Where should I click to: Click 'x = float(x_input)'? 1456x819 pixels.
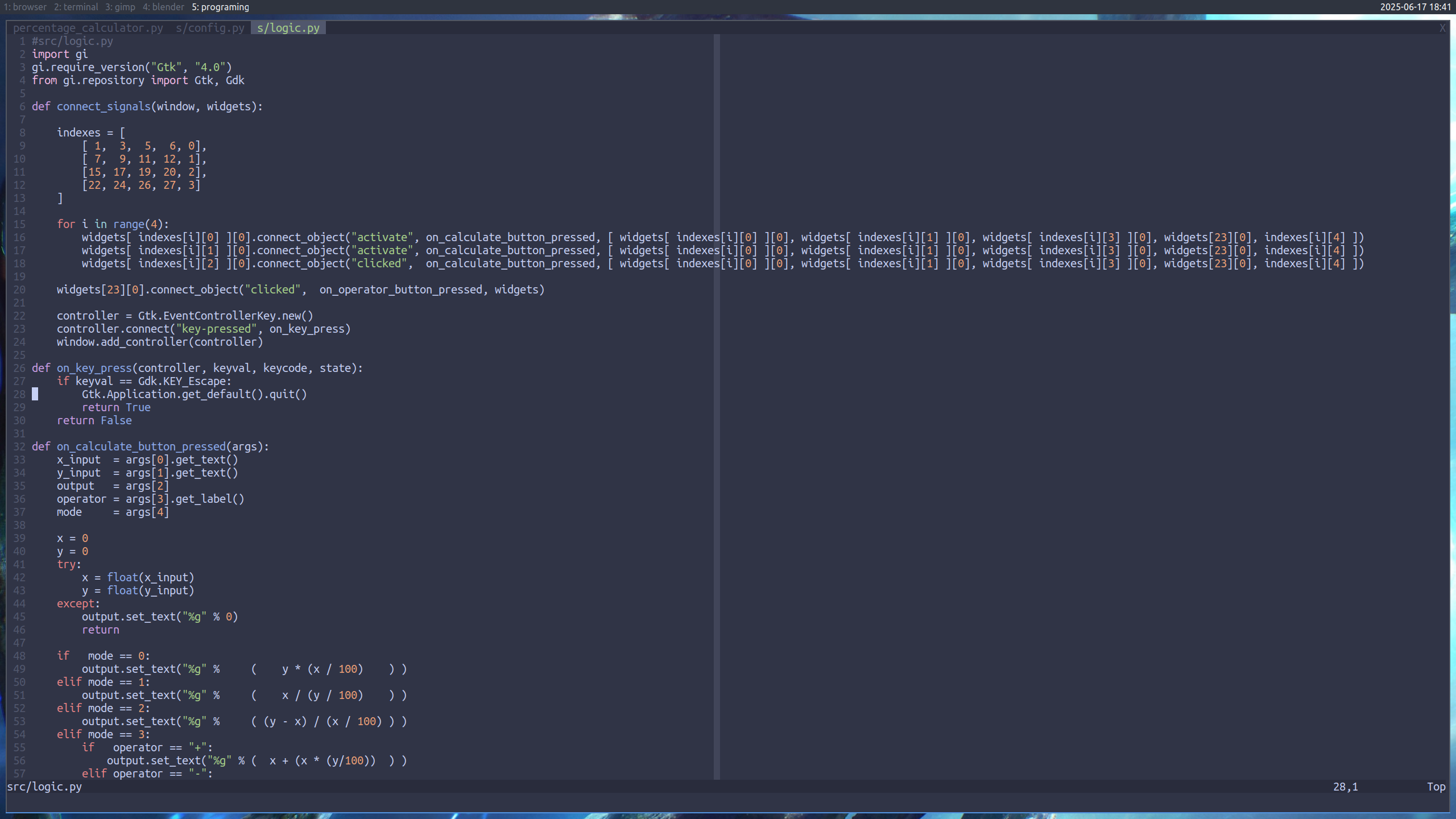138,577
